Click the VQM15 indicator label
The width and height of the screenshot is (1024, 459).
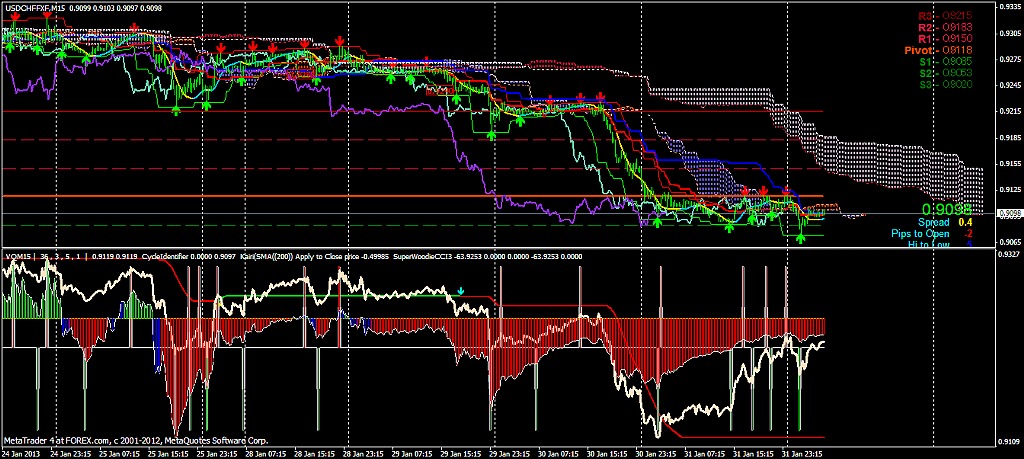pos(18,256)
